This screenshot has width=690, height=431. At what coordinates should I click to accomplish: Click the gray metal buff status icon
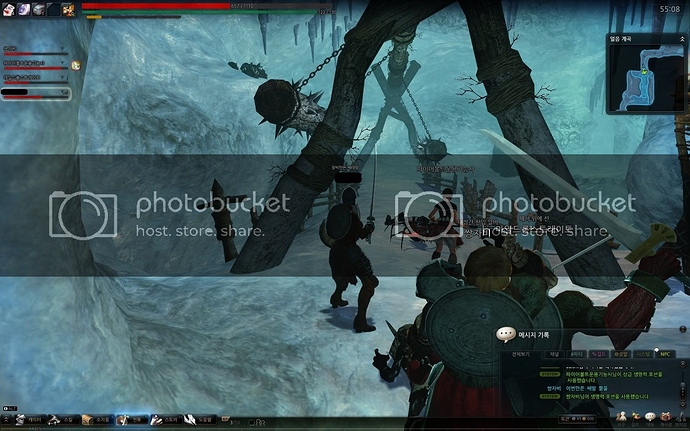39,10
